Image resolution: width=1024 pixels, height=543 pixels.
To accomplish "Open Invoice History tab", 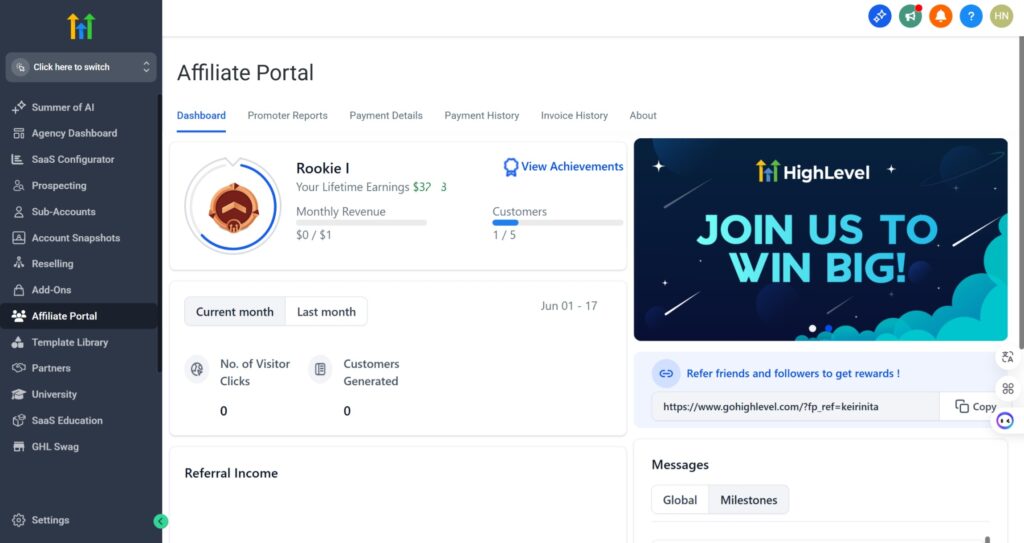I will click(x=574, y=116).
